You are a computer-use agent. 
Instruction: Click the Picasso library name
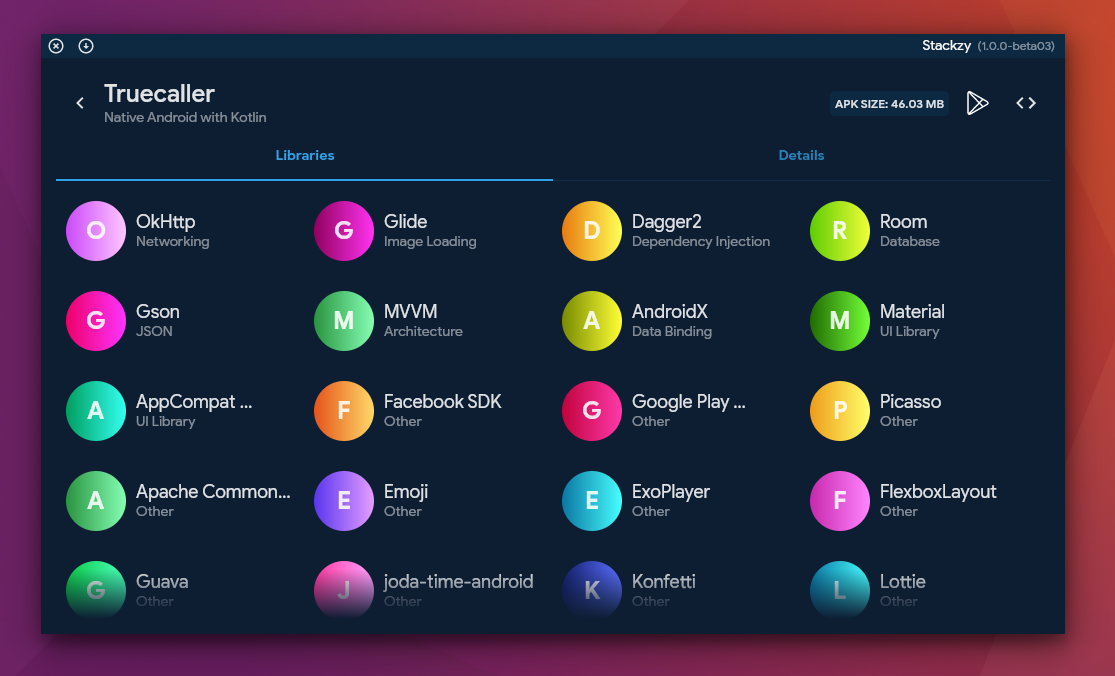[x=911, y=402]
